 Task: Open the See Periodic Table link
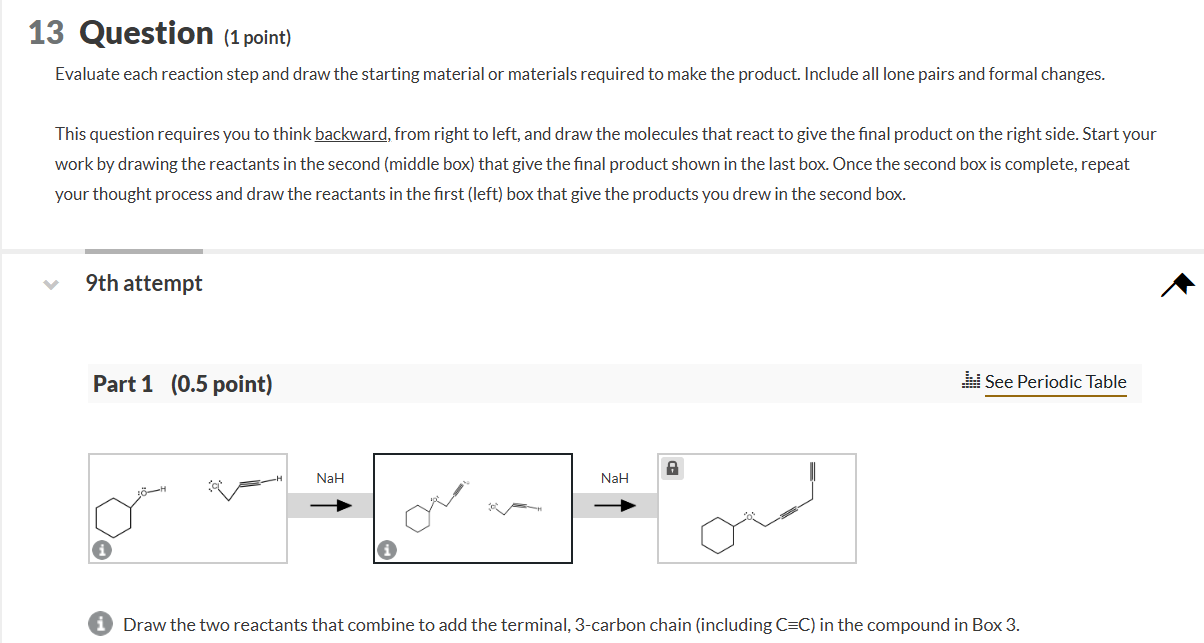pos(1056,382)
